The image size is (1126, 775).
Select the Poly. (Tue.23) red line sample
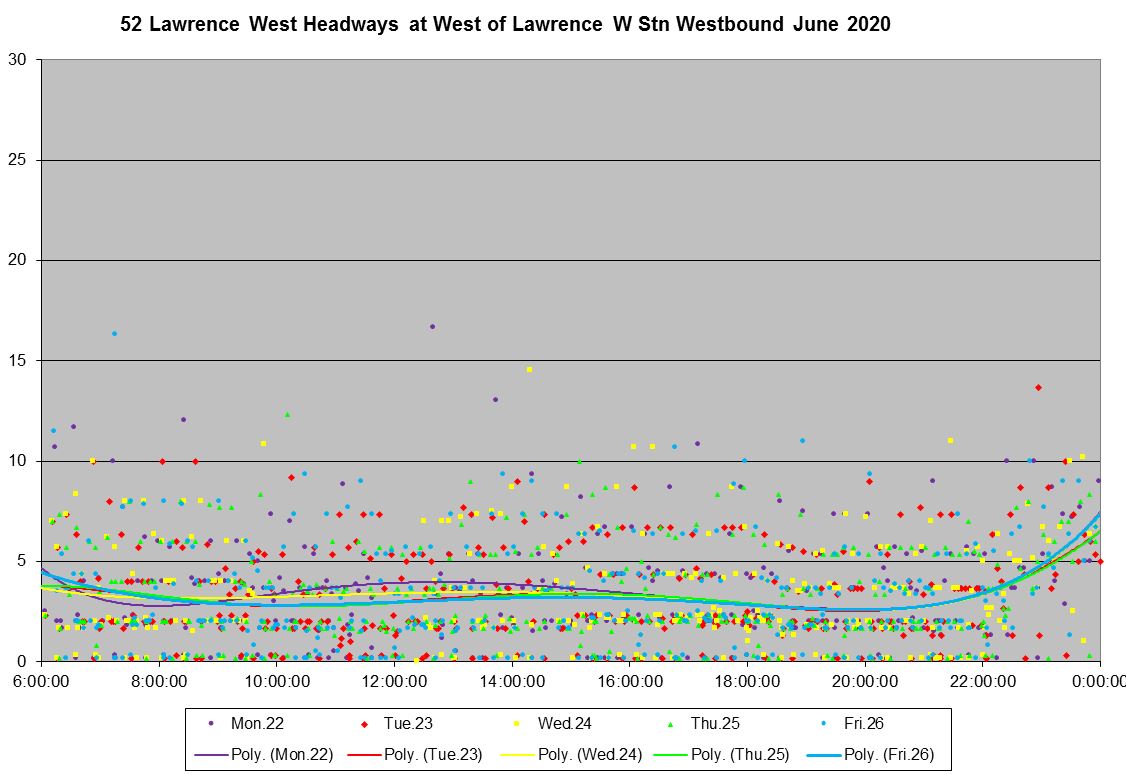[x=366, y=755]
